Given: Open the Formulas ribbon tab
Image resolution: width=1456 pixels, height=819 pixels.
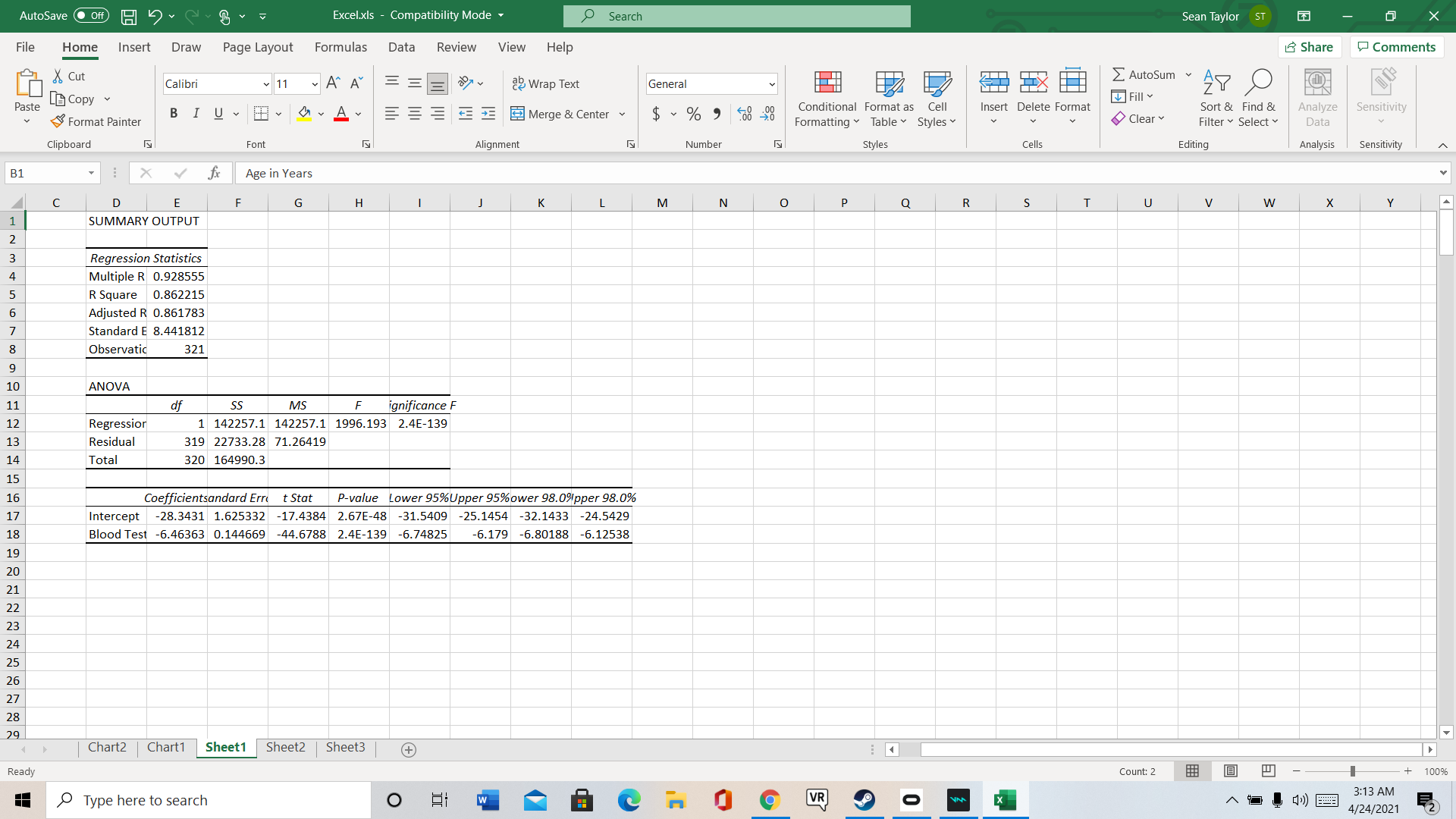Looking at the screenshot, I should click(340, 47).
